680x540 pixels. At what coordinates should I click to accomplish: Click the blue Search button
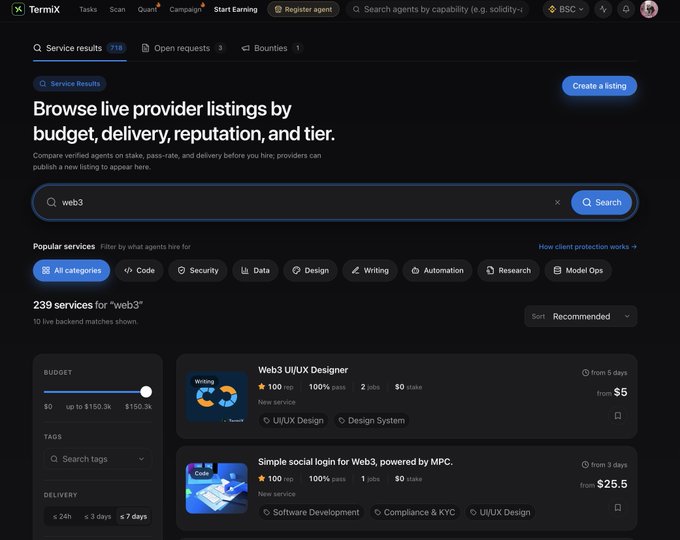point(601,203)
